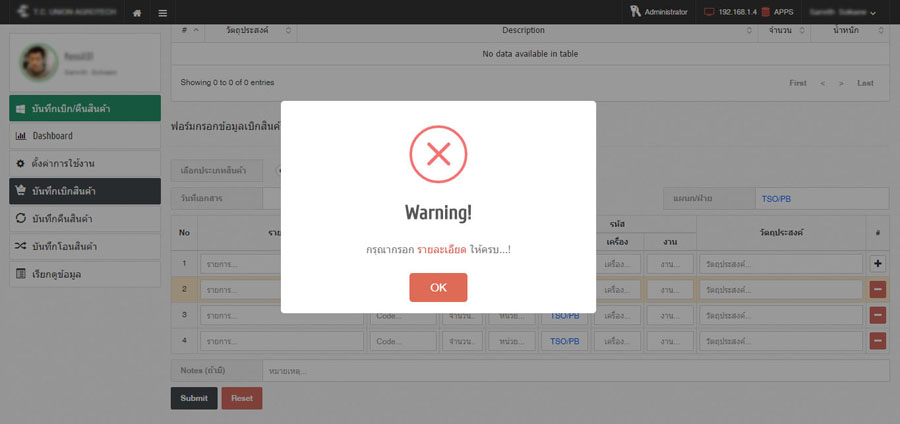Image resolution: width=900 pixels, height=424 pixels.
Task: Open ตั้งค่าการใช้งาน settings menu
Action: [85, 164]
